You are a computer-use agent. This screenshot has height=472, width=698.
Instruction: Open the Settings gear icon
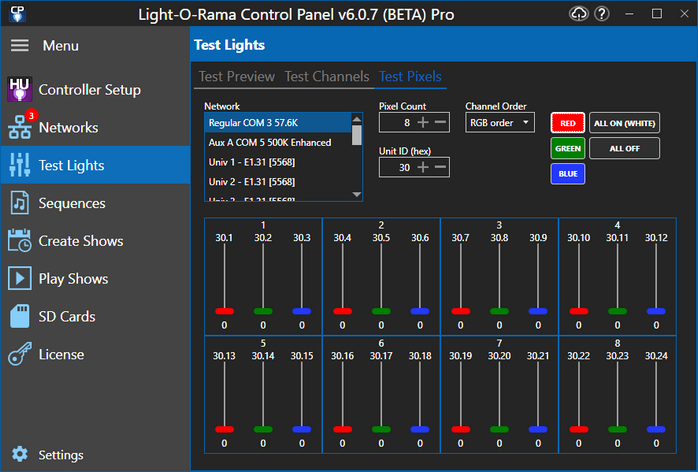tap(20, 454)
